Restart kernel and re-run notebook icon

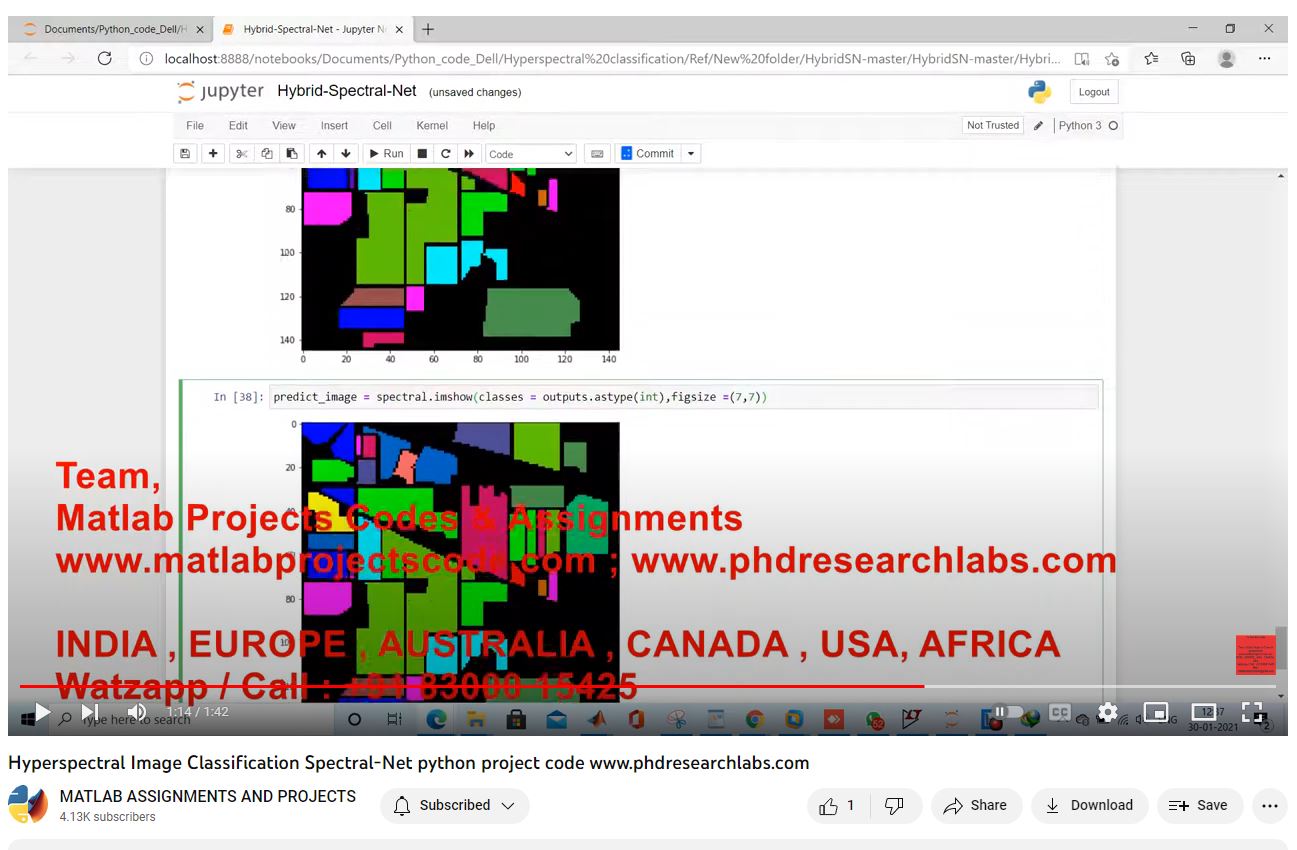coord(469,154)
